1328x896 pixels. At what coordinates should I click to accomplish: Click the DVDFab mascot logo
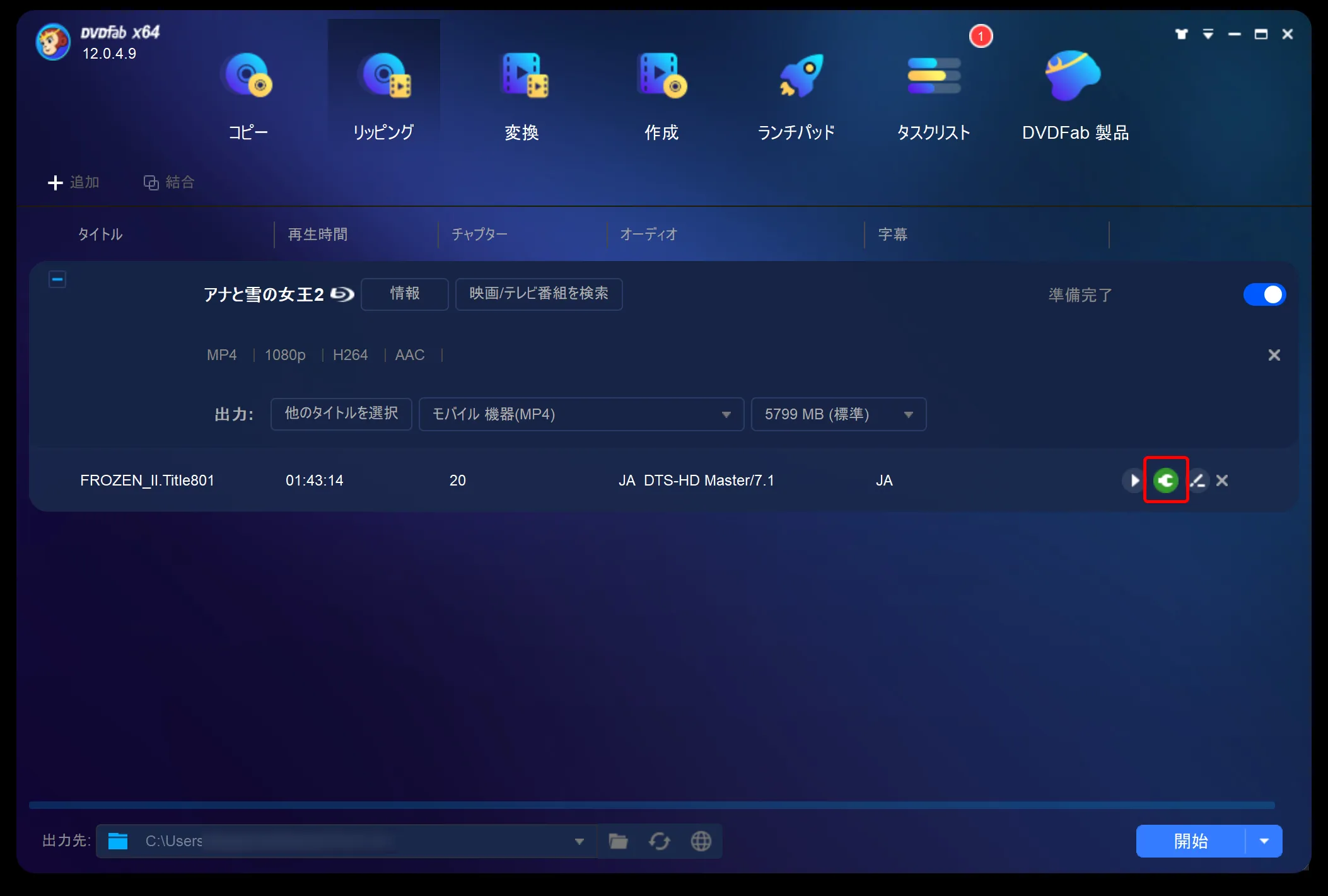(x=53, y=42)
